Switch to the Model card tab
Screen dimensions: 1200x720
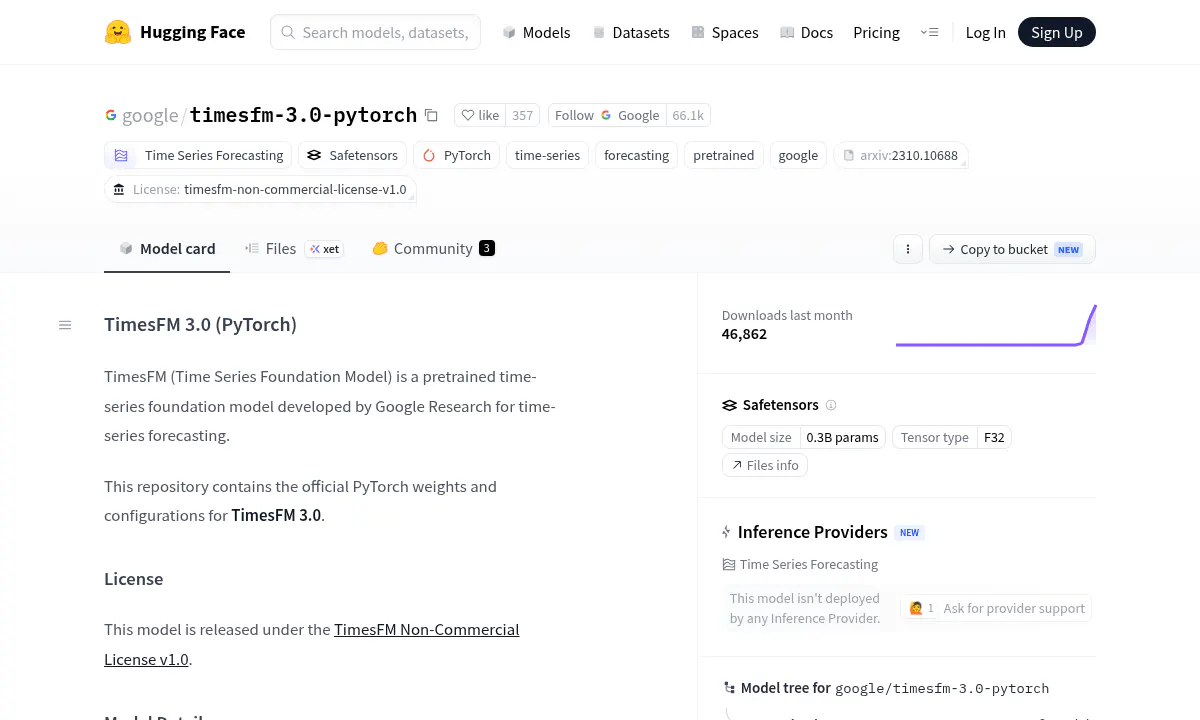click(x=167, y=249)
